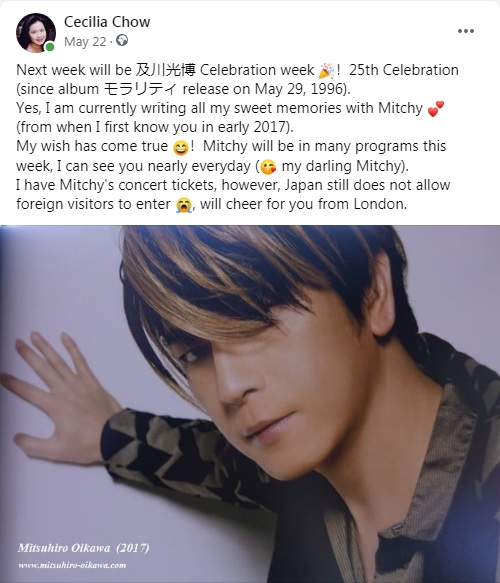Click the crying face emoji
The image size is (500, 583).
184,204
